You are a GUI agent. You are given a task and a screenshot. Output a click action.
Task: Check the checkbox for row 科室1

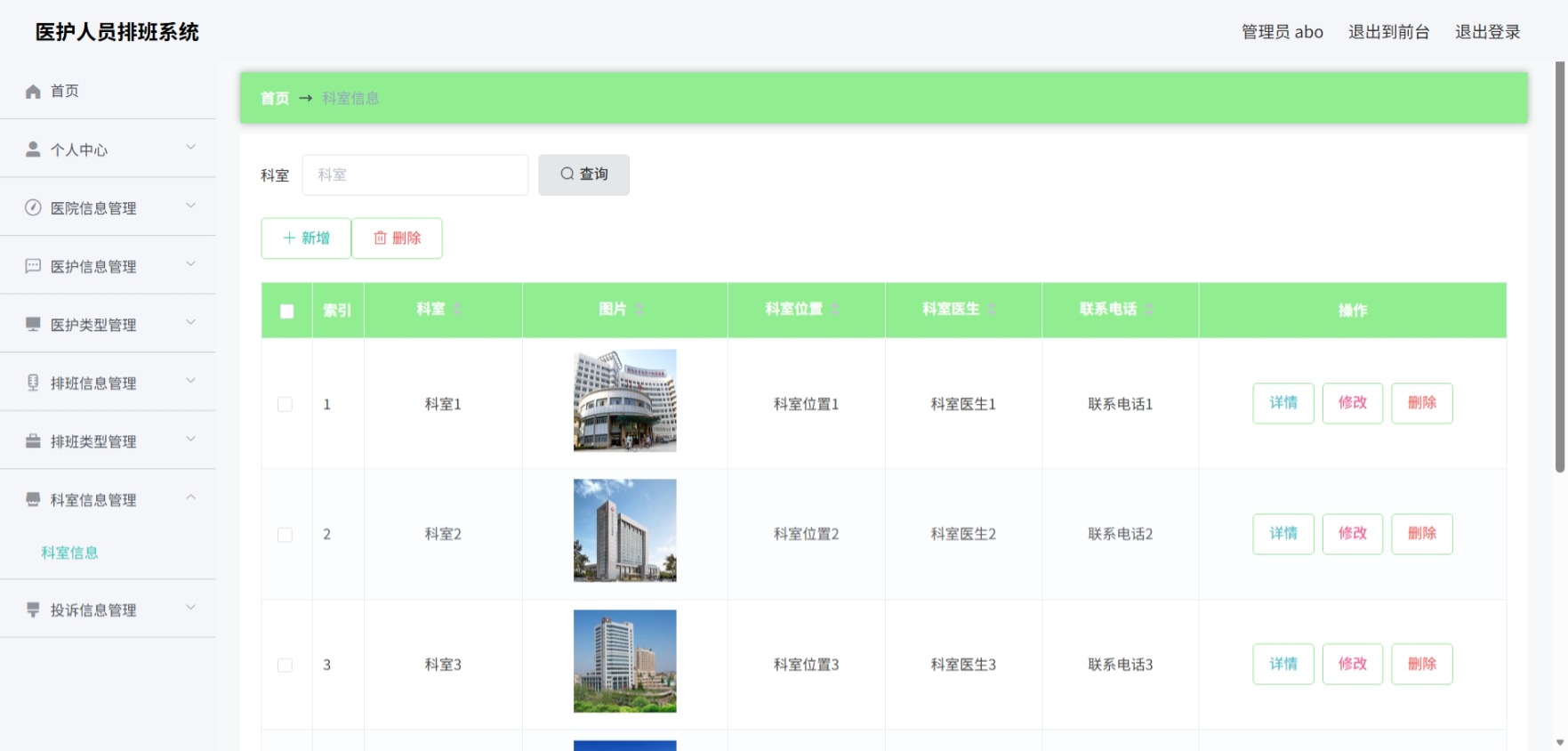(x=285, y=405)
